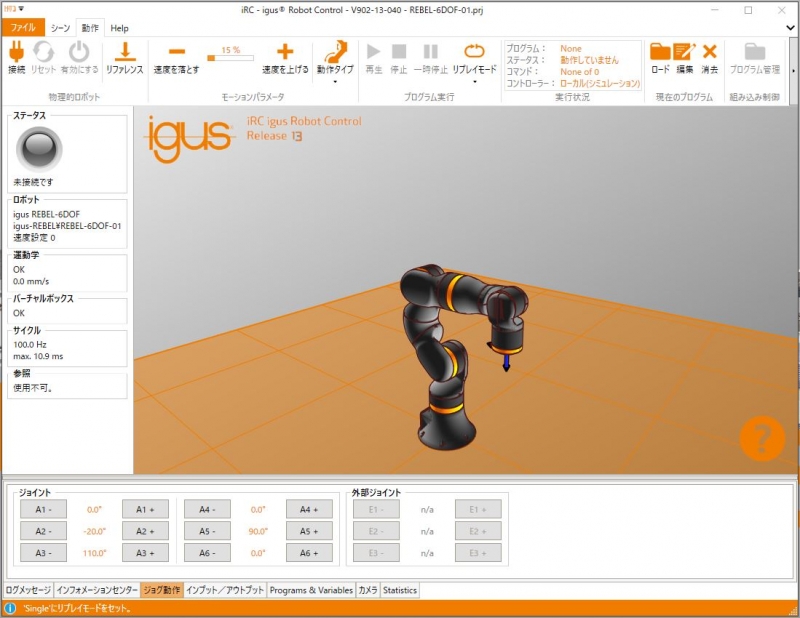
Task: Click the リファレンス reference icon
Action: [125, 52]
